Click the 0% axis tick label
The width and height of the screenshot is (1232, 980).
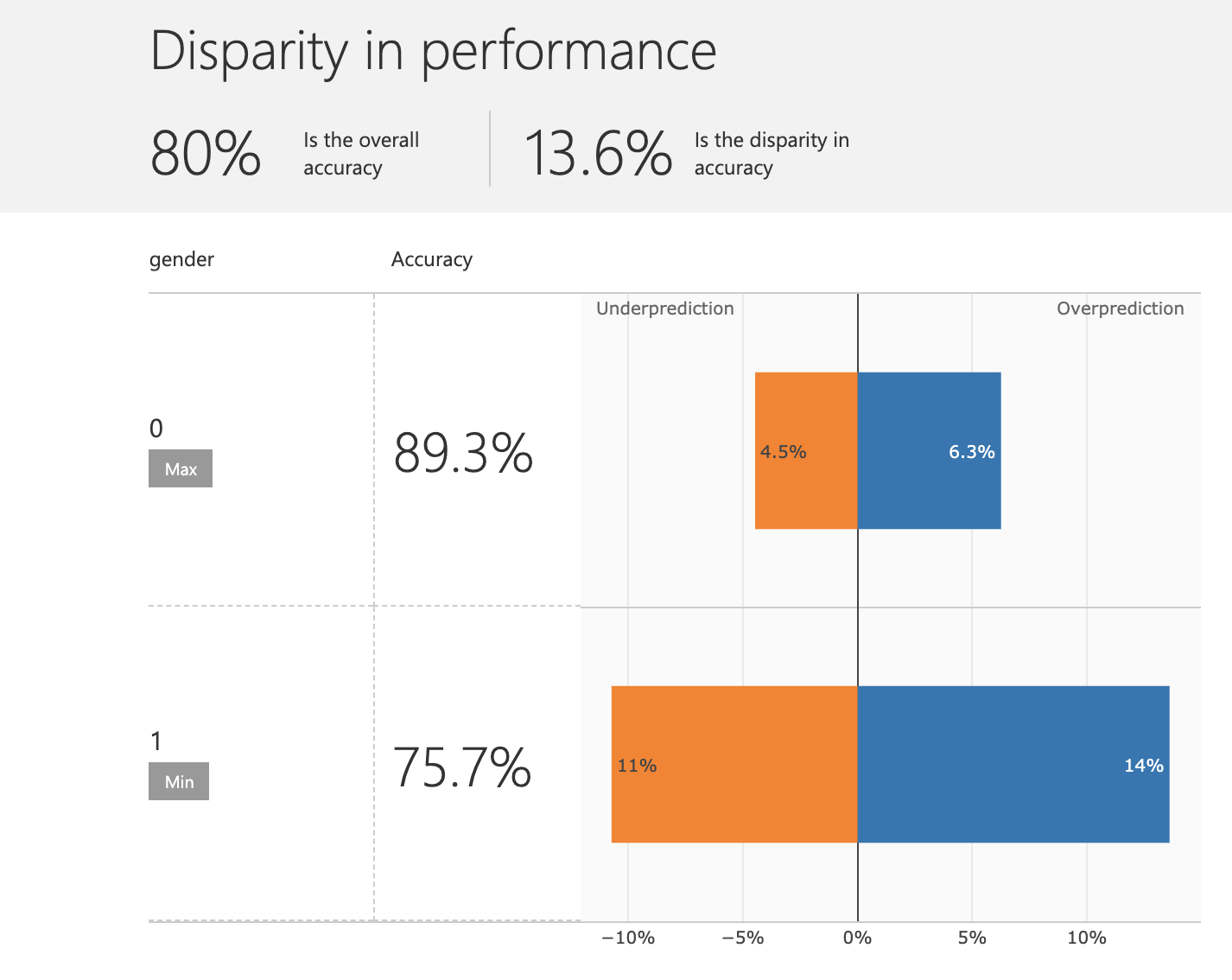coord(857,938)
